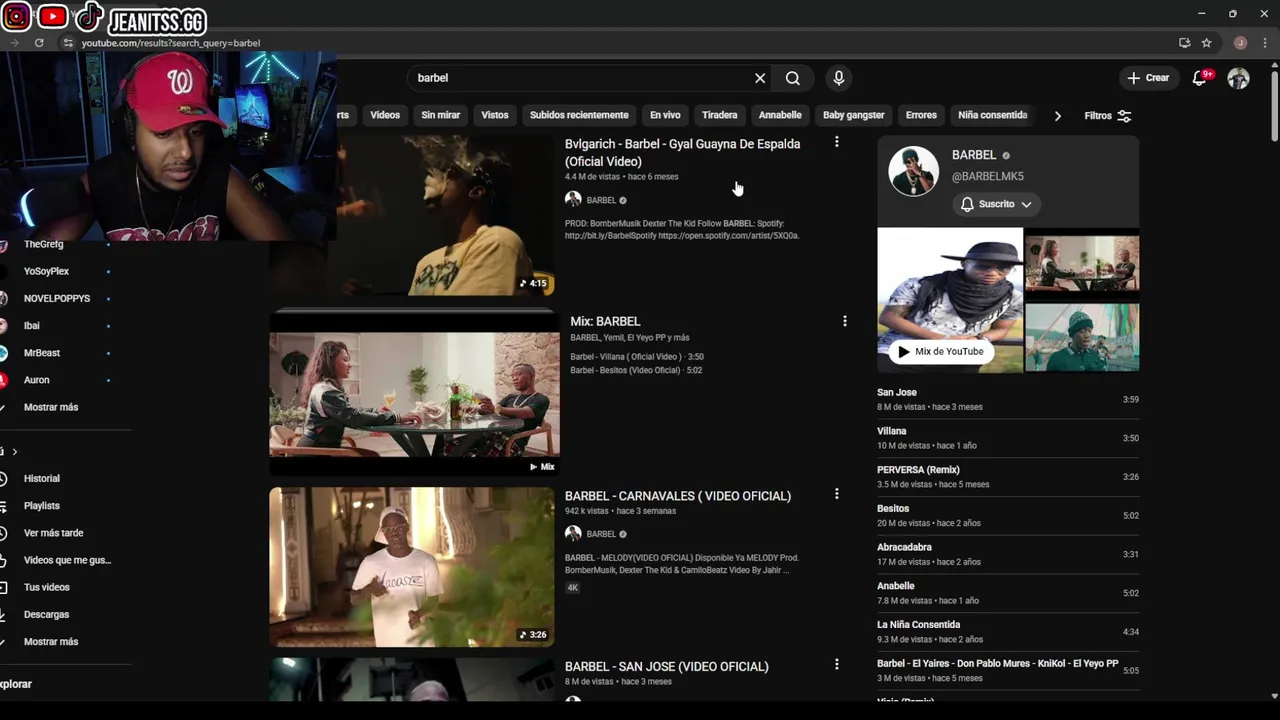Open Descargas in the sidebar
1280x720 pixels.
point(46,614)
